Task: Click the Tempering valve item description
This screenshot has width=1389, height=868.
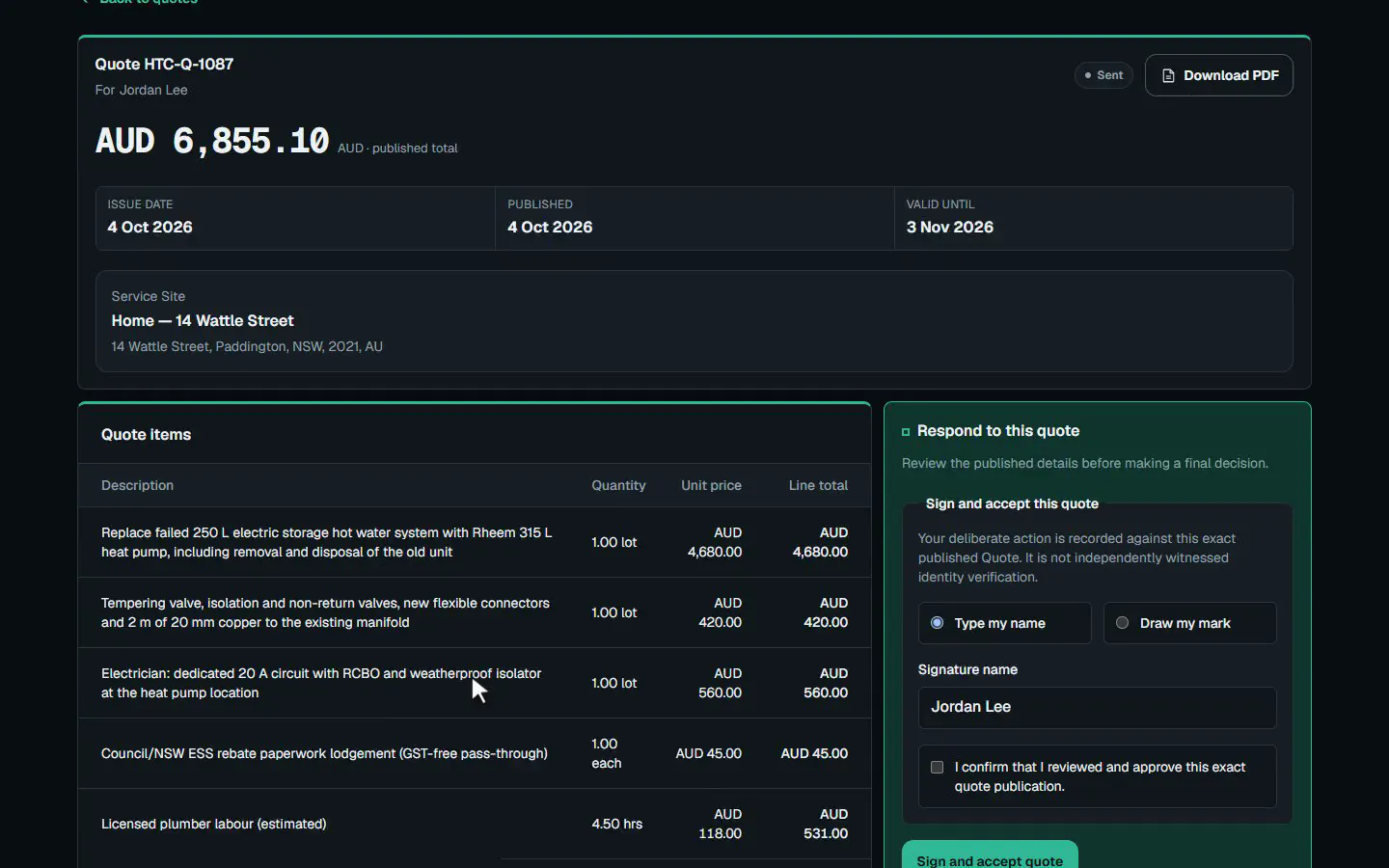Action: 325,612
